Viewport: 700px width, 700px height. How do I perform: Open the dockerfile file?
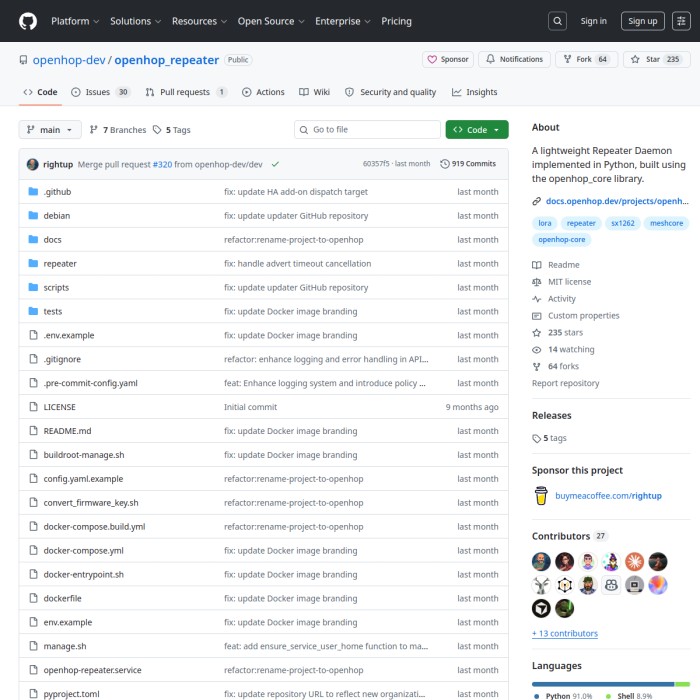coord(62,599)
